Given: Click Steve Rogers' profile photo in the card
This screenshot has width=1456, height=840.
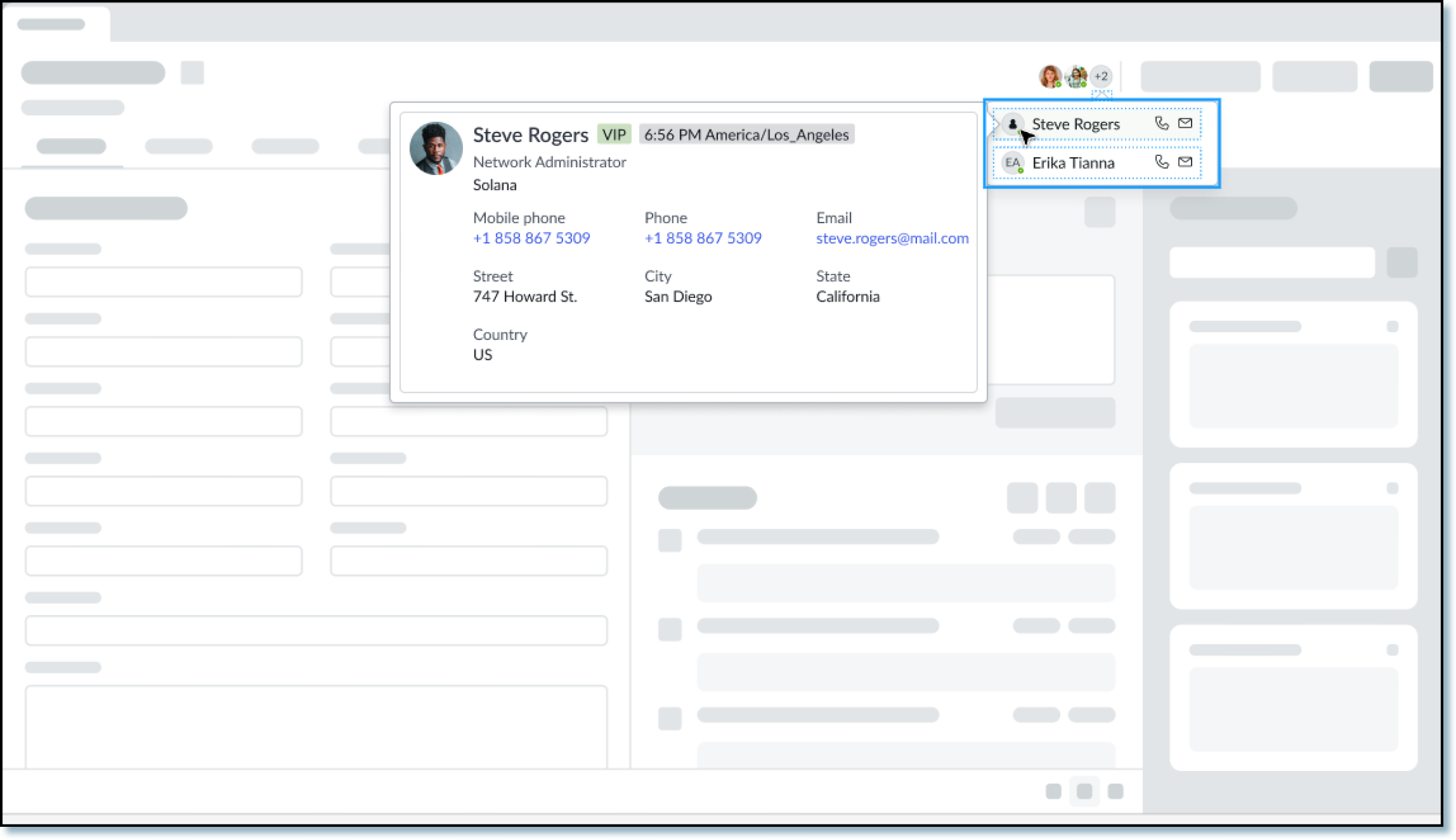Looking at the screenshot, I should (436, 148).
